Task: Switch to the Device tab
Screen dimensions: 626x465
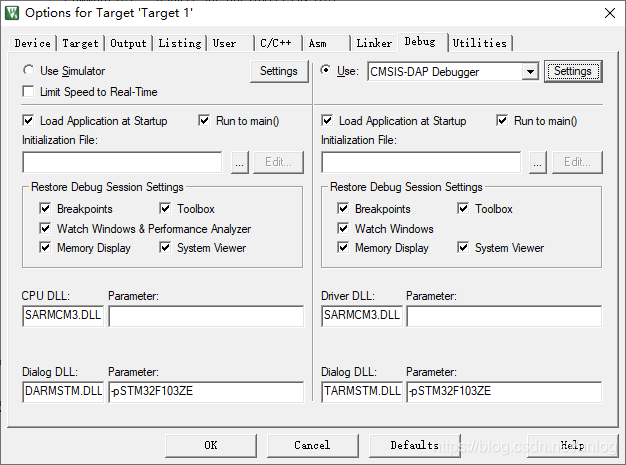Action: (33, 43)
